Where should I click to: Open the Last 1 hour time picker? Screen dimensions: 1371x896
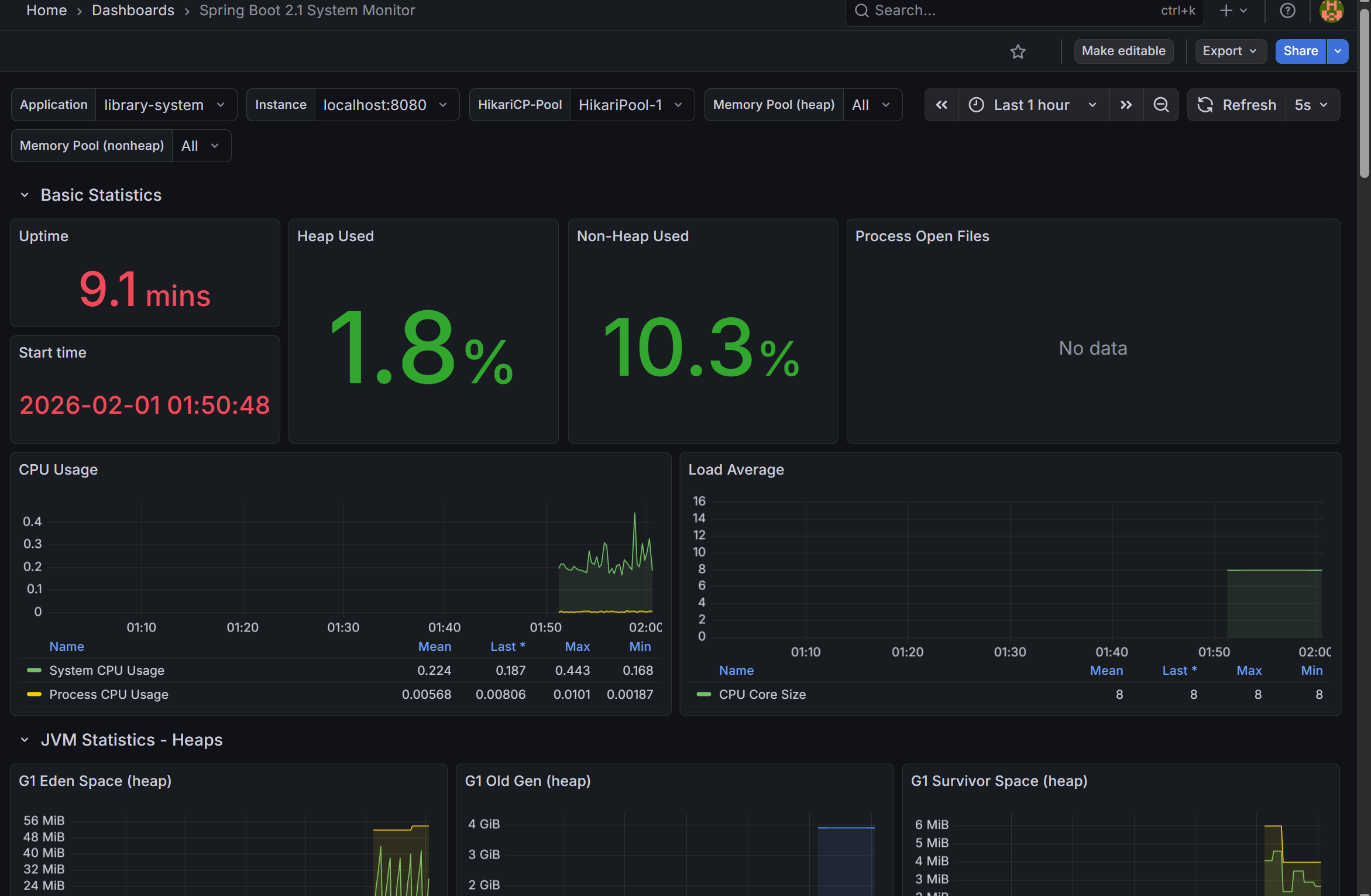click(1033, 105)
